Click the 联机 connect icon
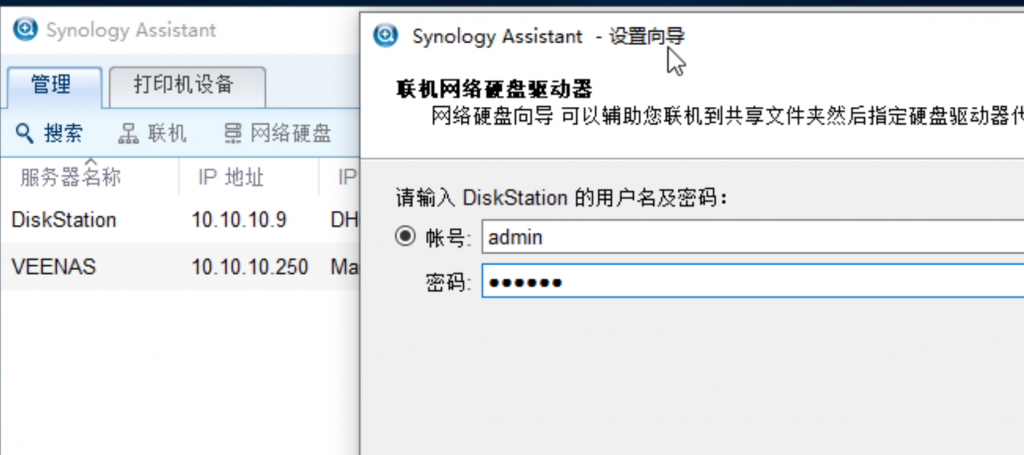This screenshot has height=455, width=1024. point(128,133)
